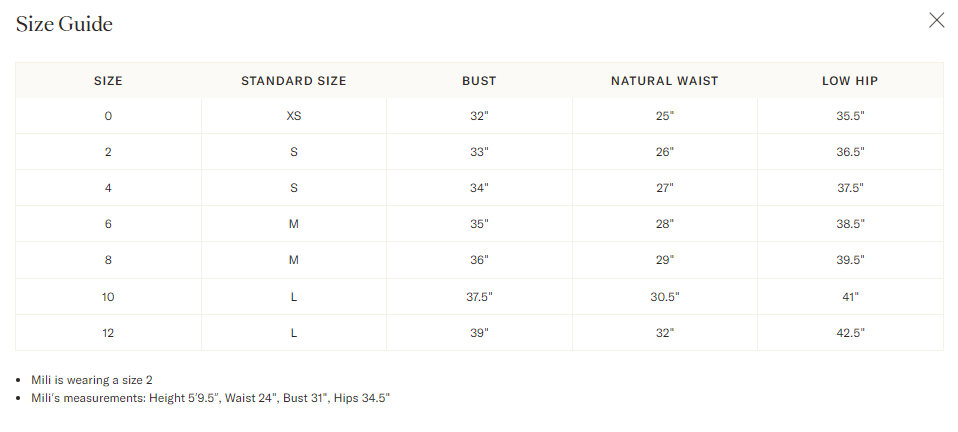Click the LOW HIP column header

pos(850,81)
